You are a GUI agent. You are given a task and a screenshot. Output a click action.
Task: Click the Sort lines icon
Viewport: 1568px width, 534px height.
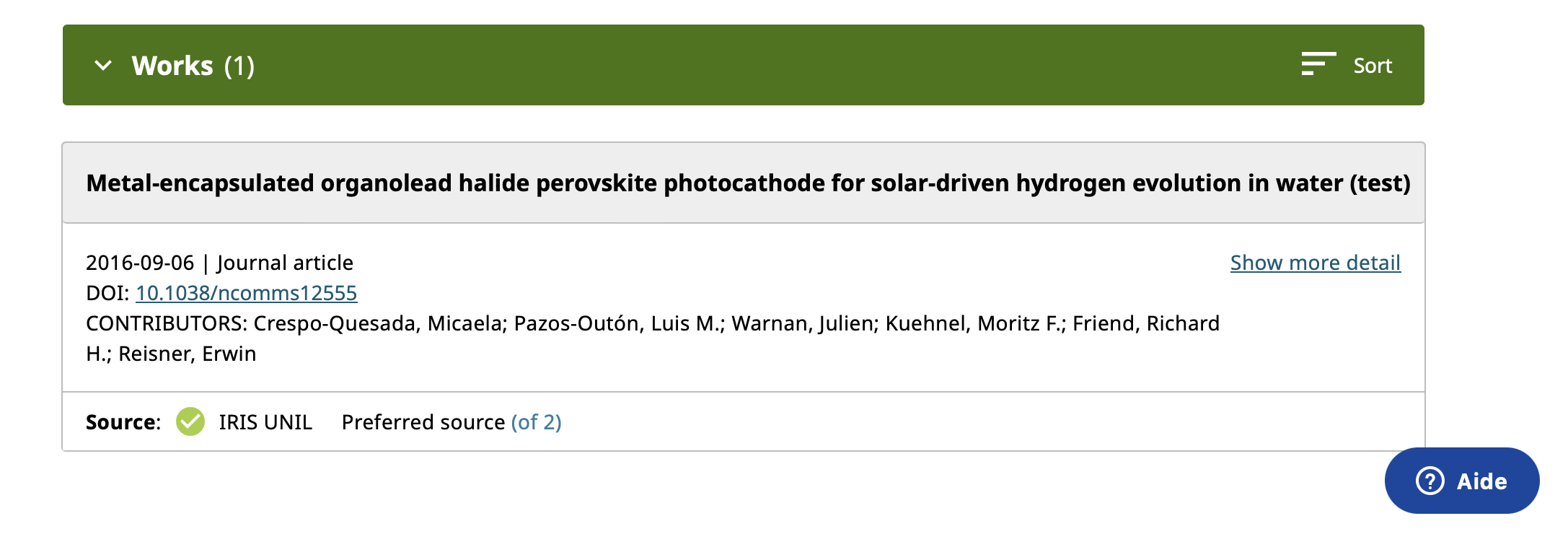1318,64
